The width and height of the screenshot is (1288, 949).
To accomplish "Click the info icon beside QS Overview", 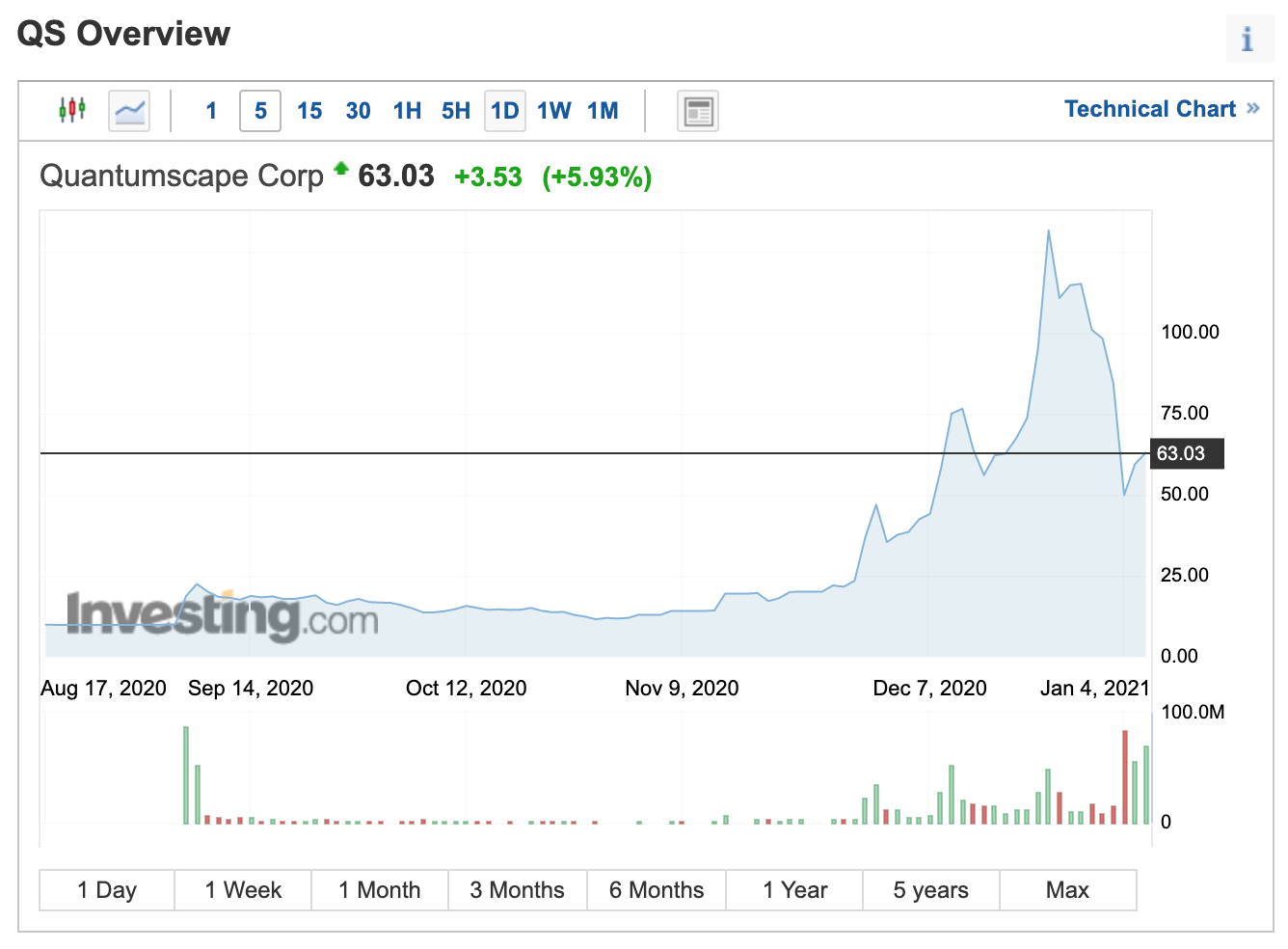I will [x=1248, y=39].
